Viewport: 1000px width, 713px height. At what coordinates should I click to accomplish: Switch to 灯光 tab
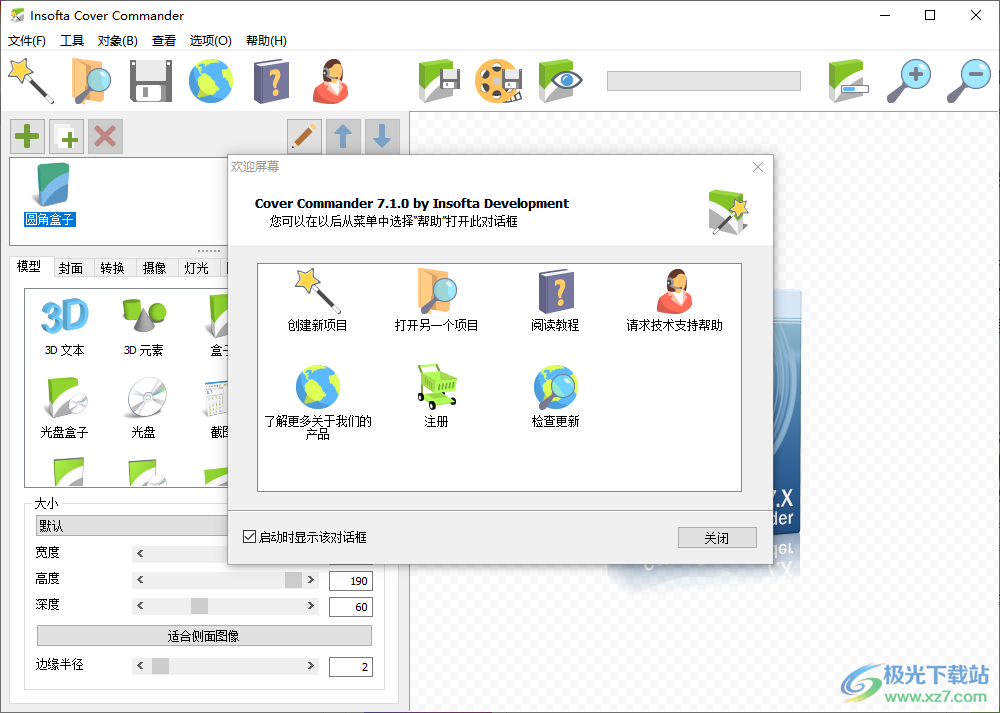[x=196, y=268]
